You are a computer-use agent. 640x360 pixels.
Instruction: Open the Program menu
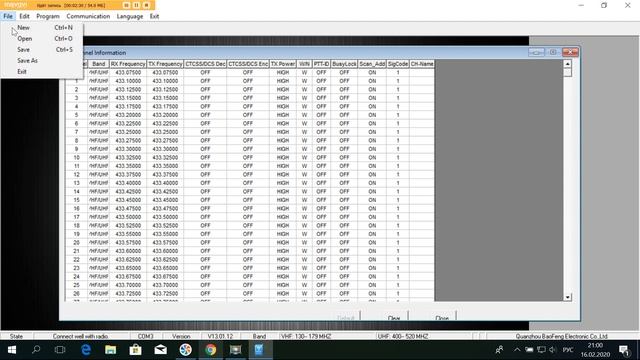tap(48, 16)
